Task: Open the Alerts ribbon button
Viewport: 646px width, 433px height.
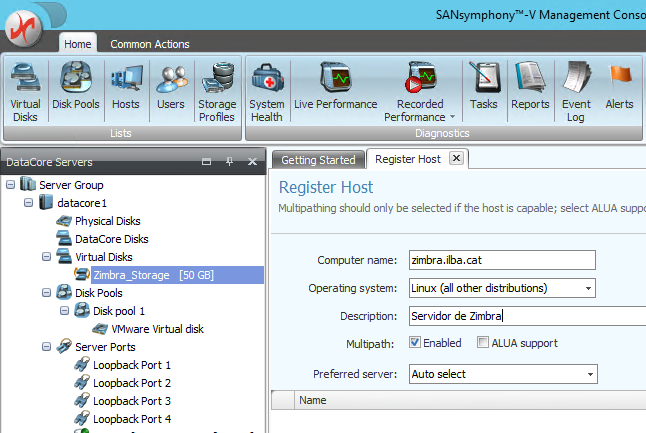Action: click(x=619, y=86)
